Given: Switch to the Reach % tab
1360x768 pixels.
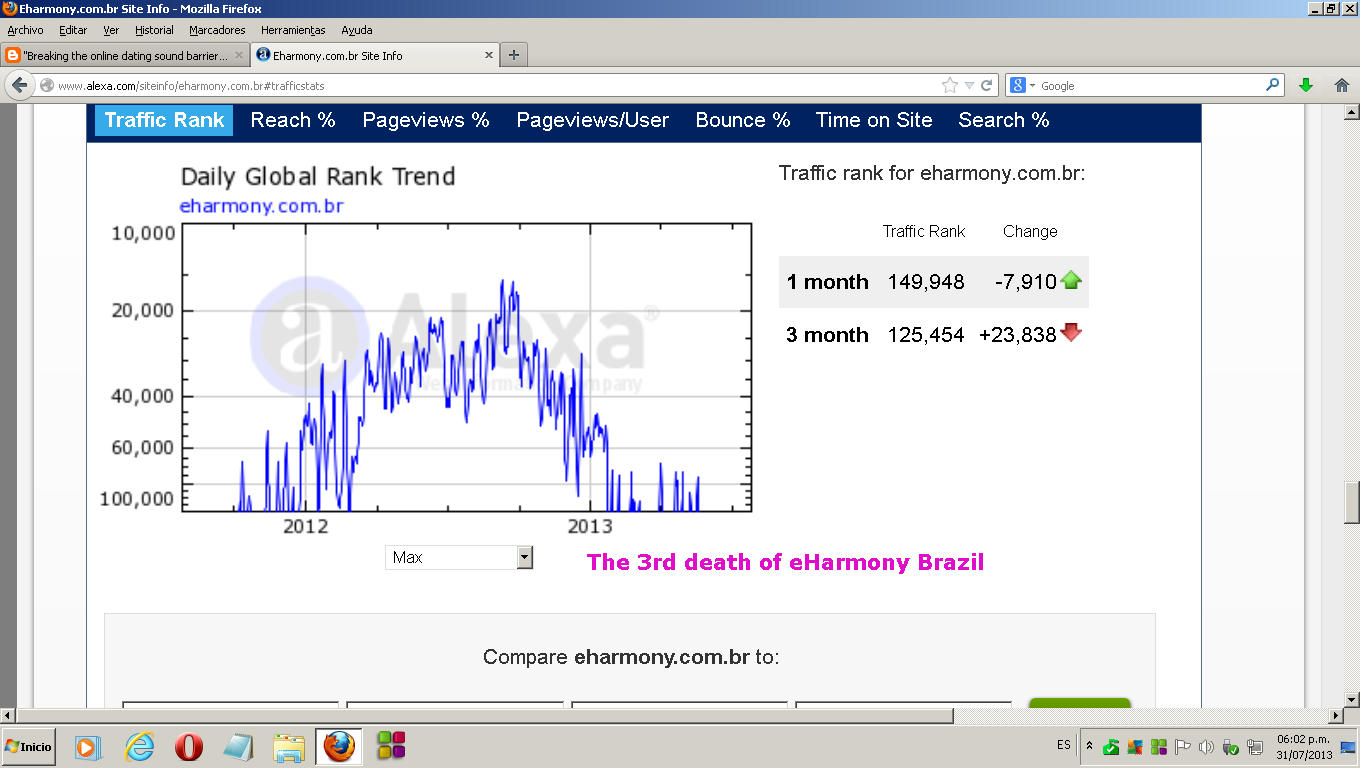Looking at the screenshot, I should [x=293, y=120].
